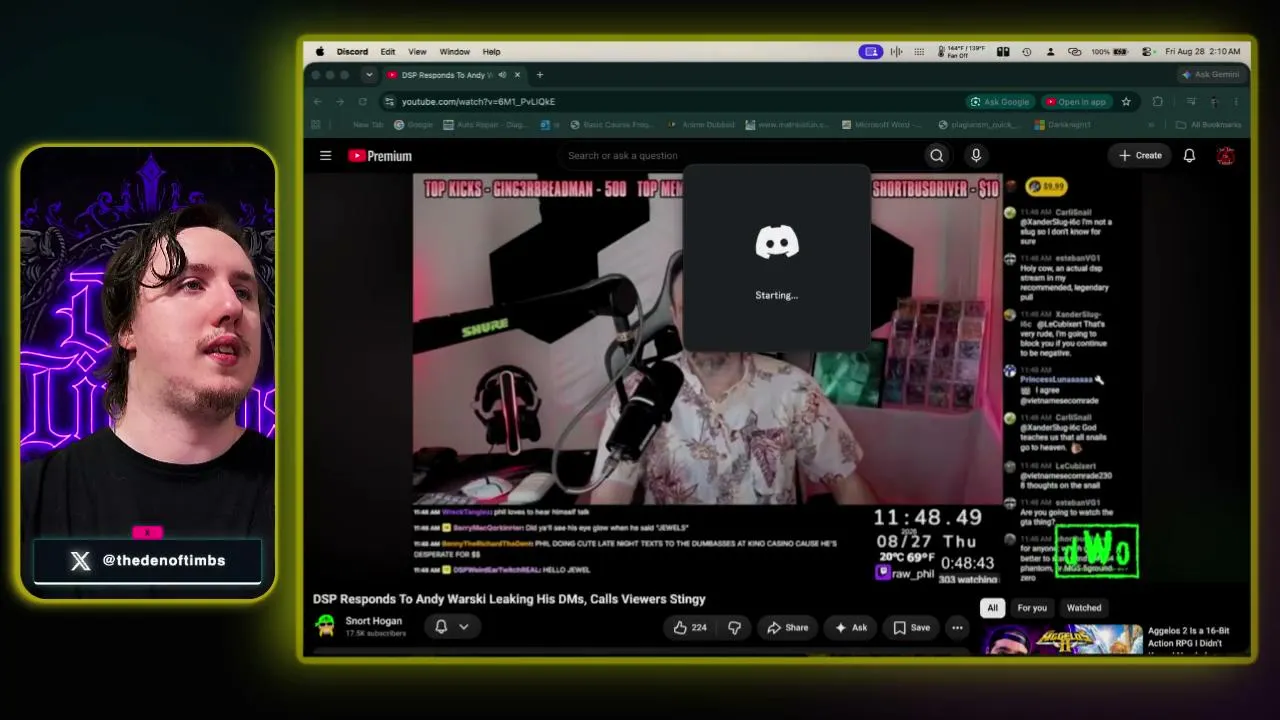Click the Ask Google lens button

(x=999, y=101)
